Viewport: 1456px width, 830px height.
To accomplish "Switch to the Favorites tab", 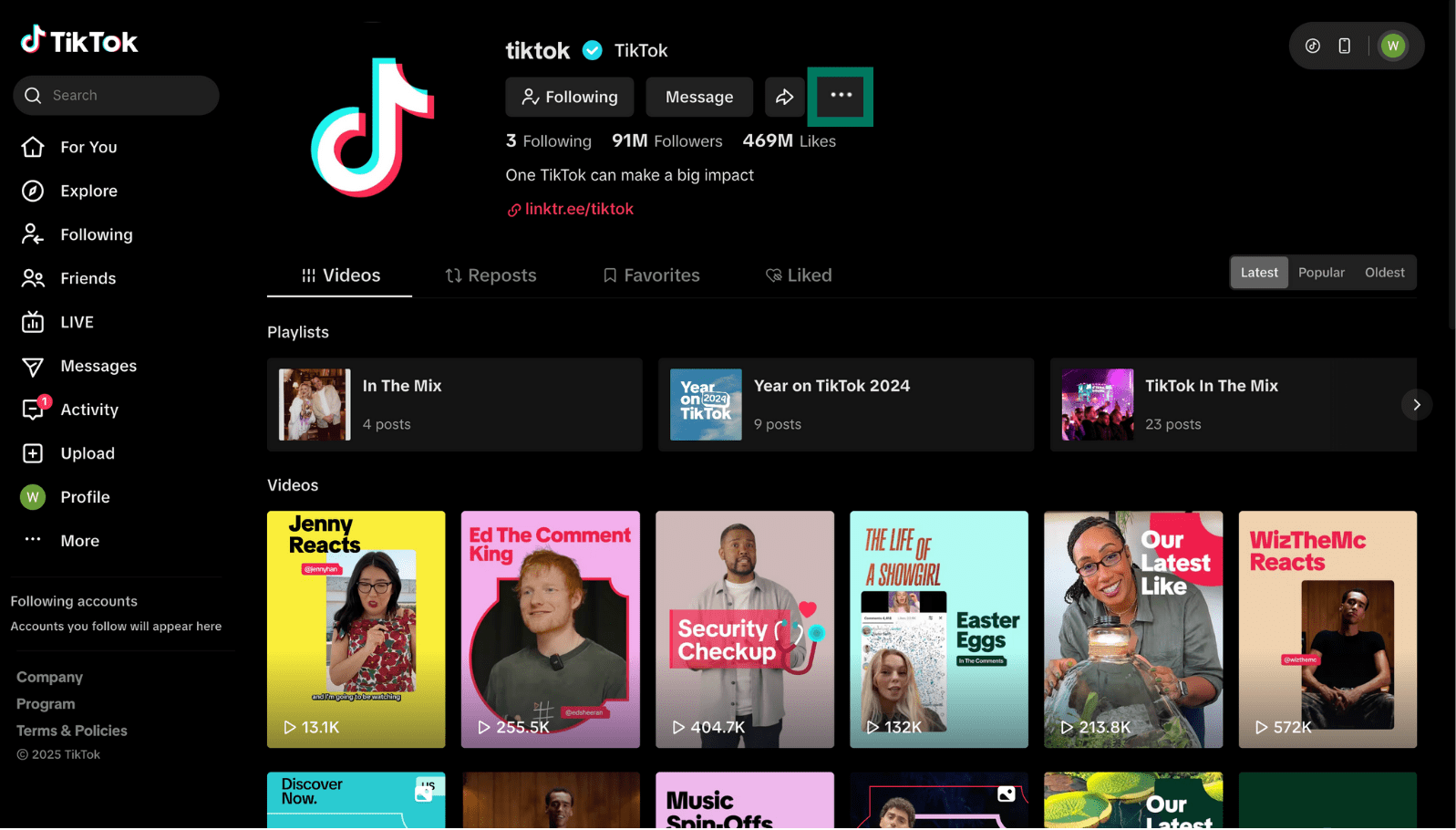I will [651, 275].
